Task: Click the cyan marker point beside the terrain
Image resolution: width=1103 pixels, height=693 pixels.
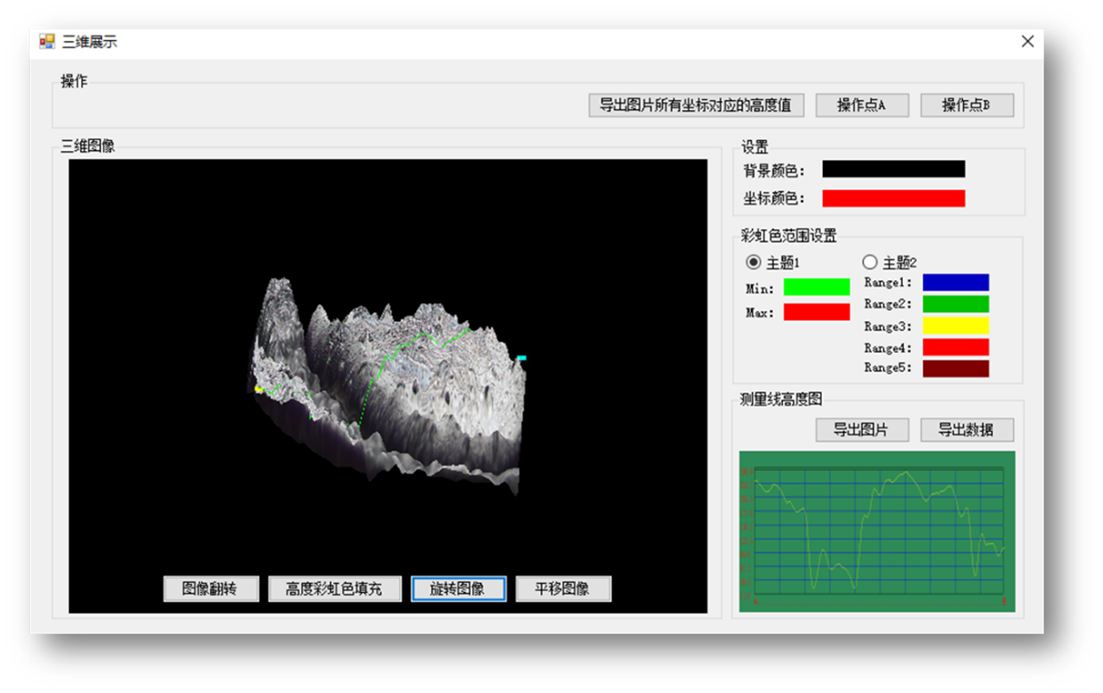Action: [521, 358]
